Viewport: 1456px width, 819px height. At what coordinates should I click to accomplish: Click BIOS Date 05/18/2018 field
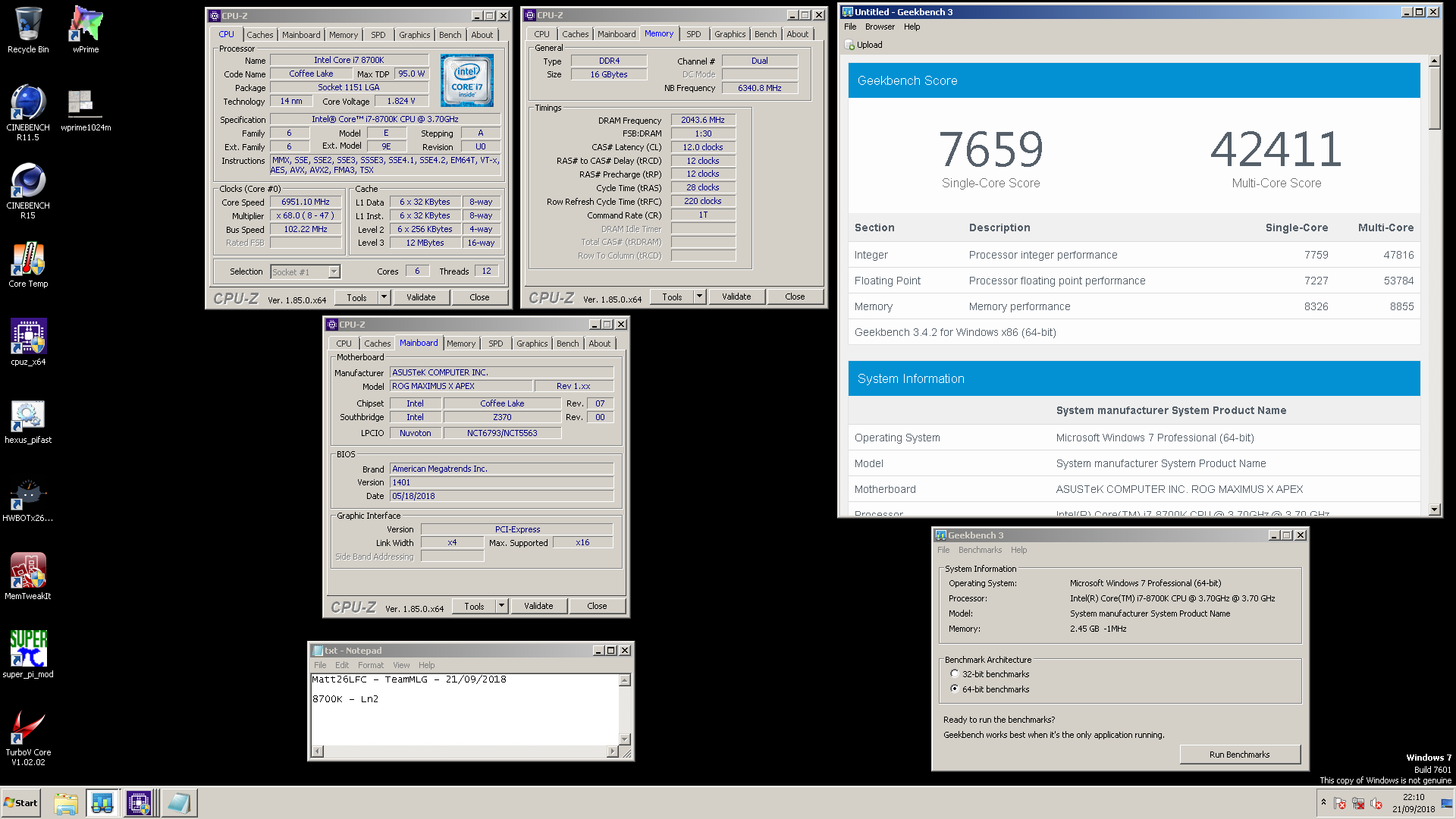point(502,496)
